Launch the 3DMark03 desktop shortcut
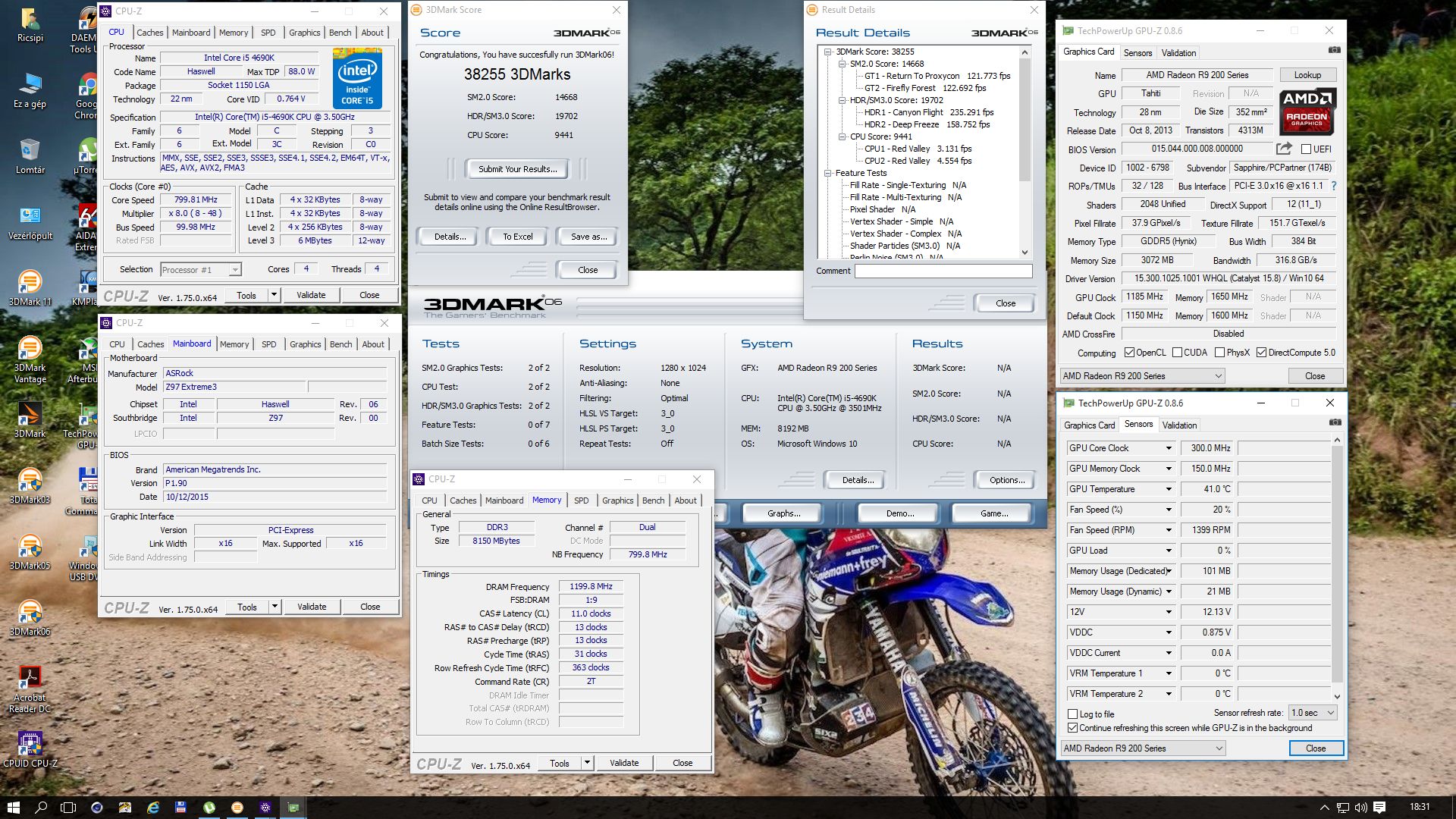 (30, 486)
